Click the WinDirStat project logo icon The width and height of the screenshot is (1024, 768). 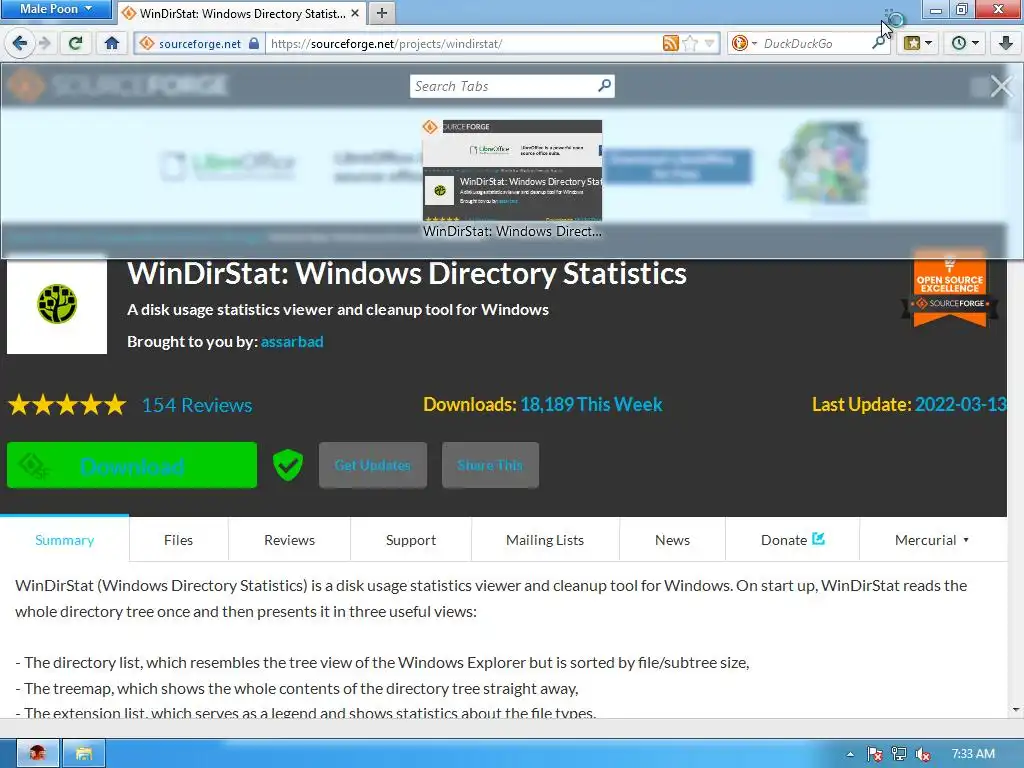(57, 304)
